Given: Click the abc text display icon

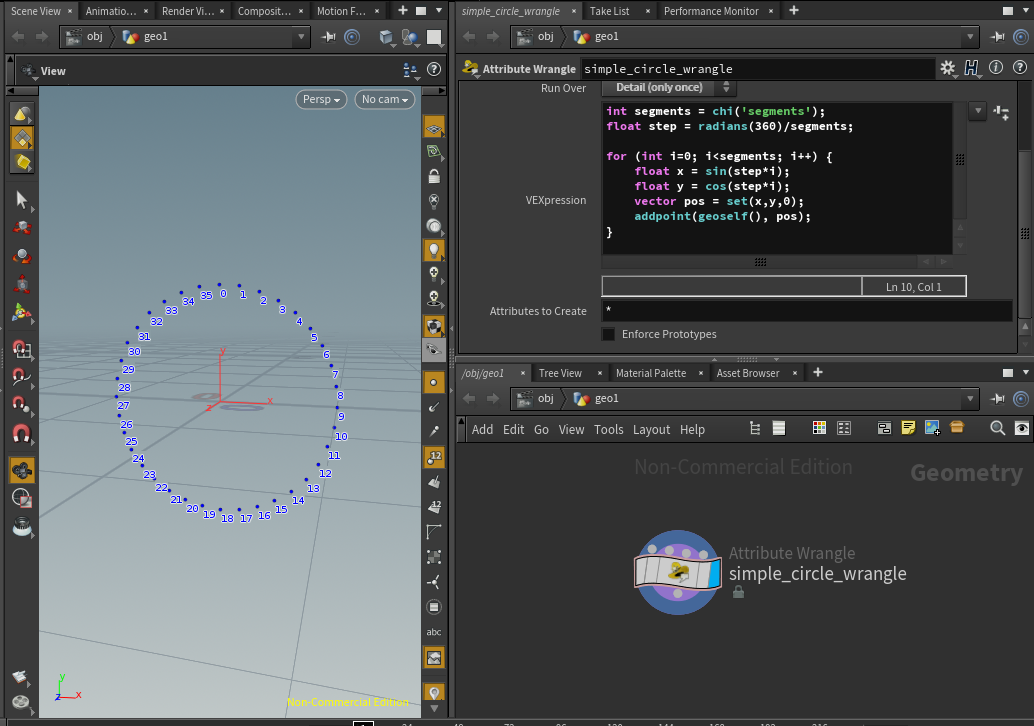Looking at the screenshot, I should [x=434, y=632].
